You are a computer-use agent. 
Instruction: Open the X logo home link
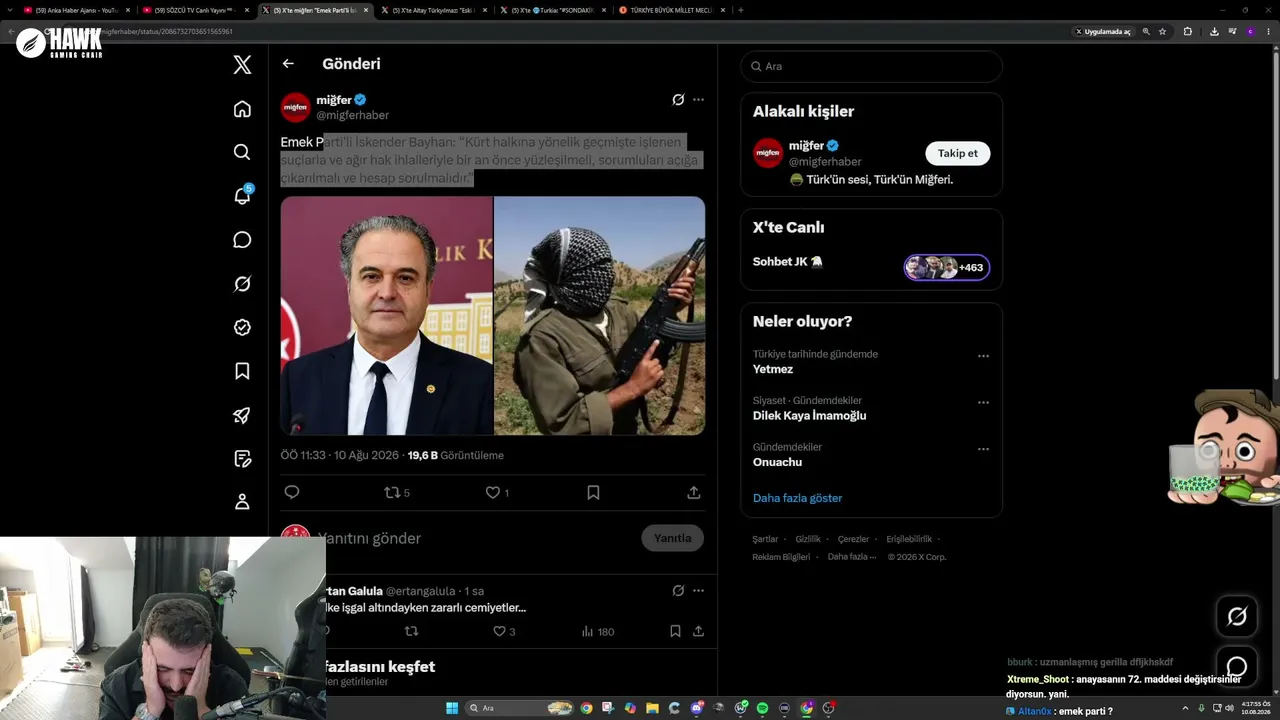click(242, 65)
